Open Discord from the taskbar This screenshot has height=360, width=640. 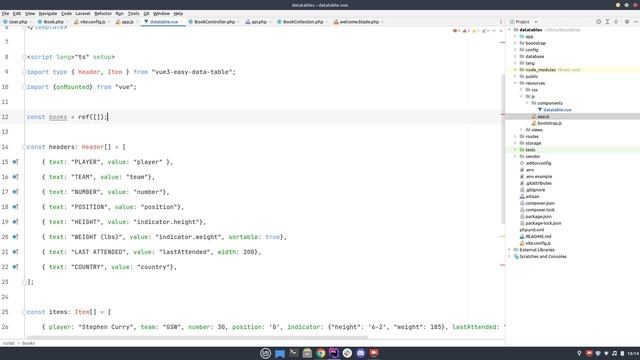pos(360,353)
